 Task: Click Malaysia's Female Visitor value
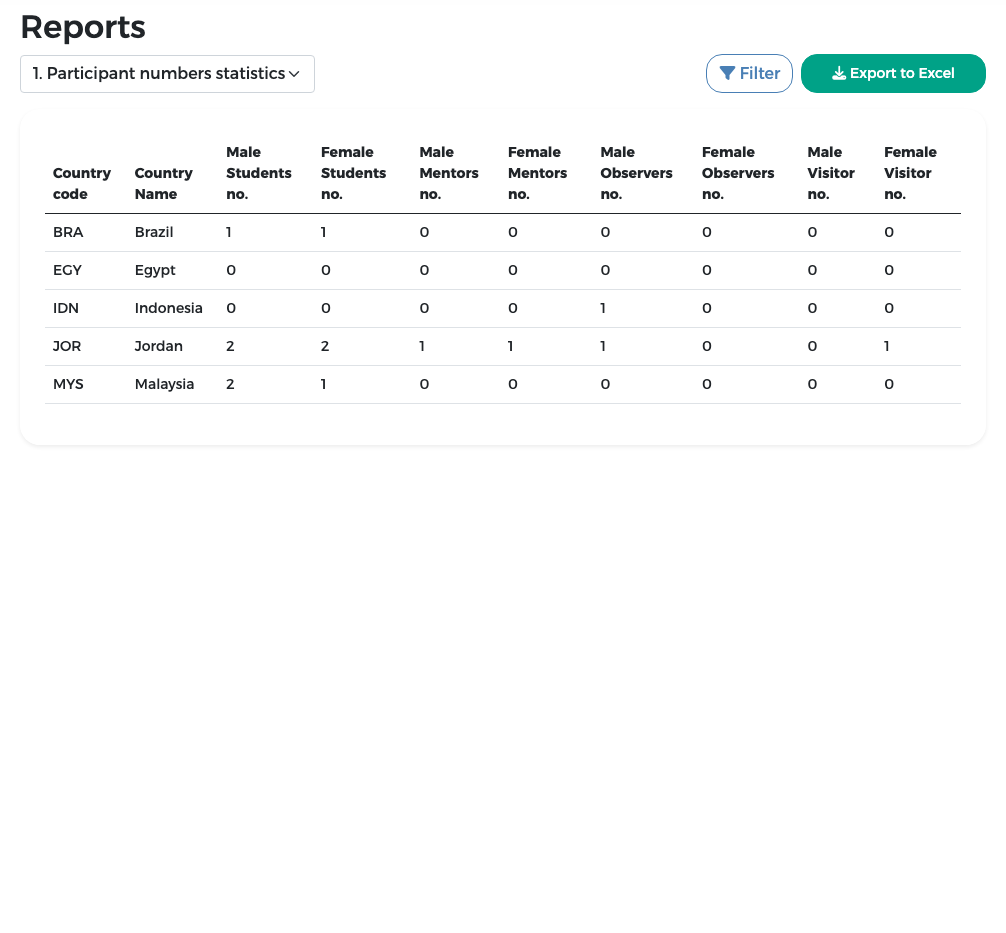[889, 384]
